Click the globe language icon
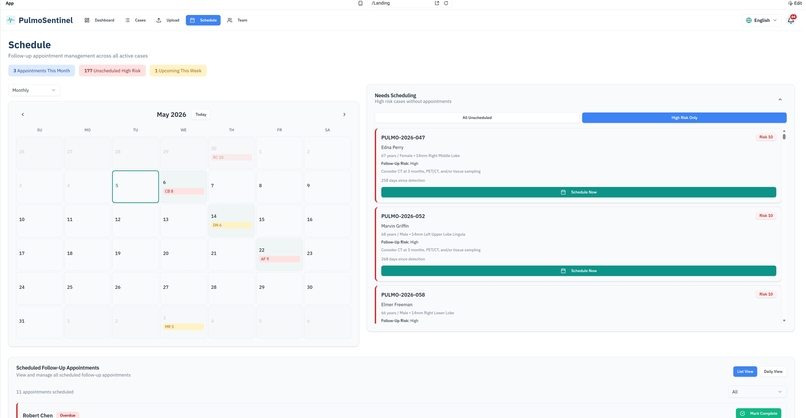The height and width of the screenshot is (418, 806). pos(748,20)
